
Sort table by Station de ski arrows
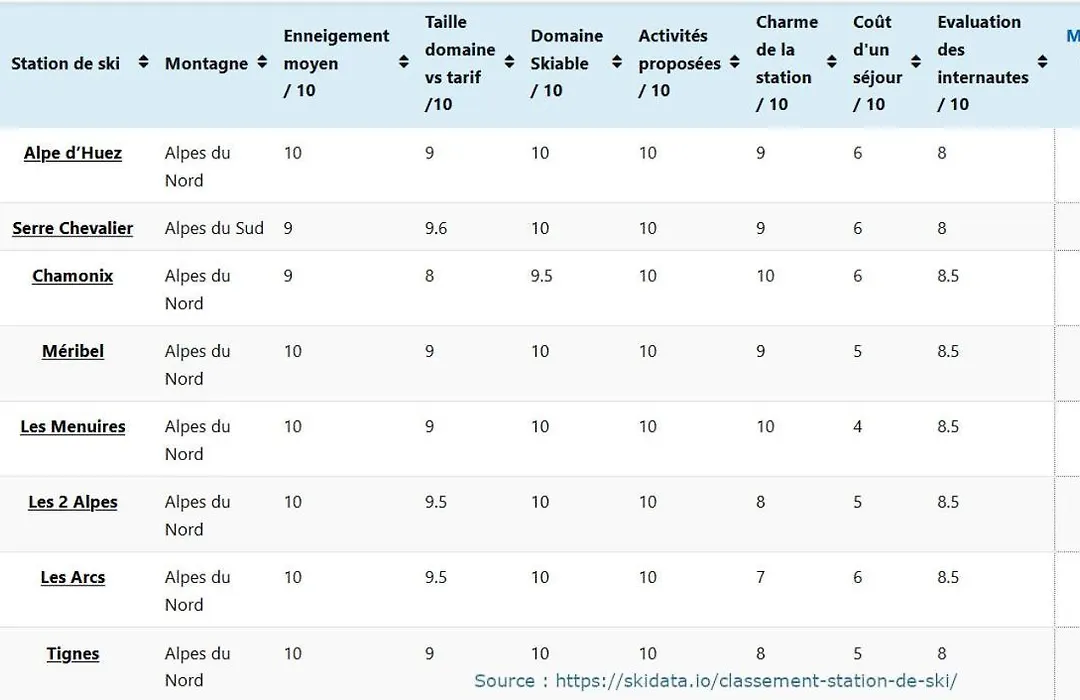(143, 63)
